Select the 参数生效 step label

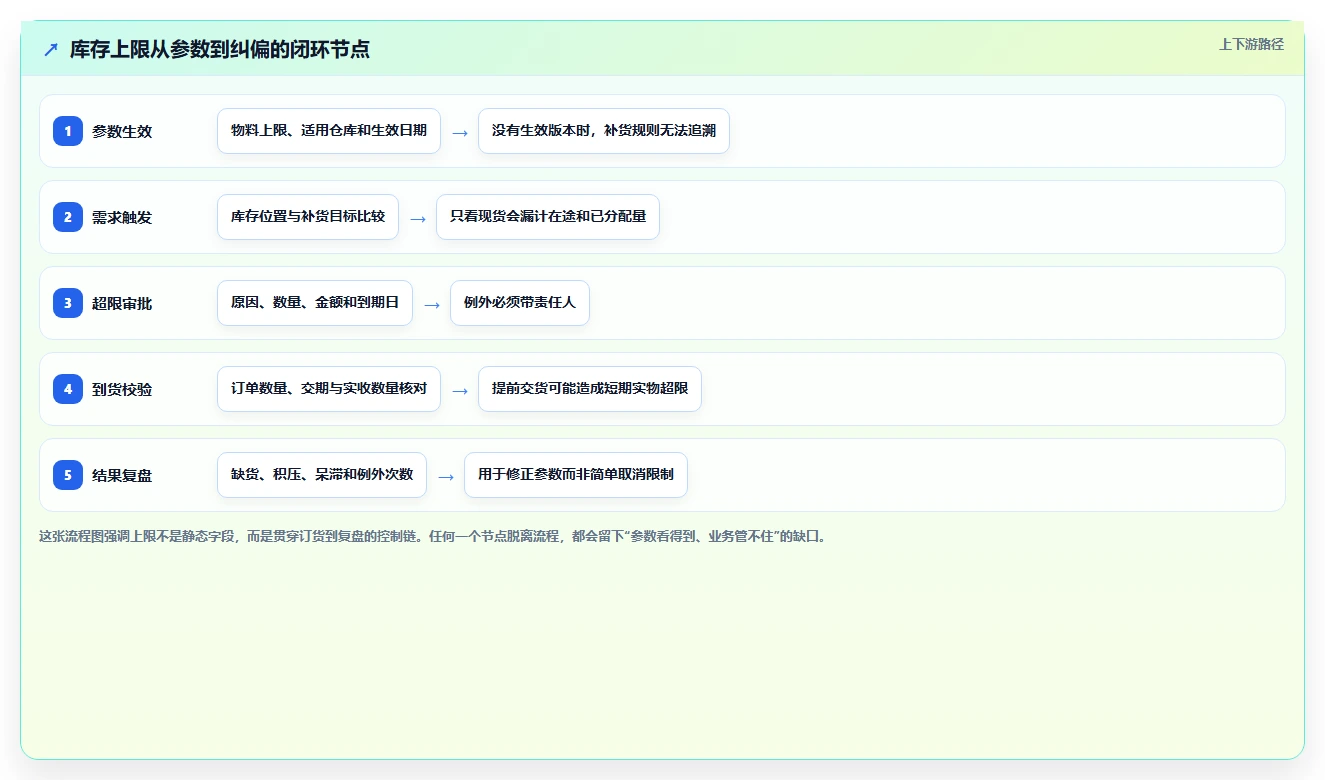tap(122, 131)
